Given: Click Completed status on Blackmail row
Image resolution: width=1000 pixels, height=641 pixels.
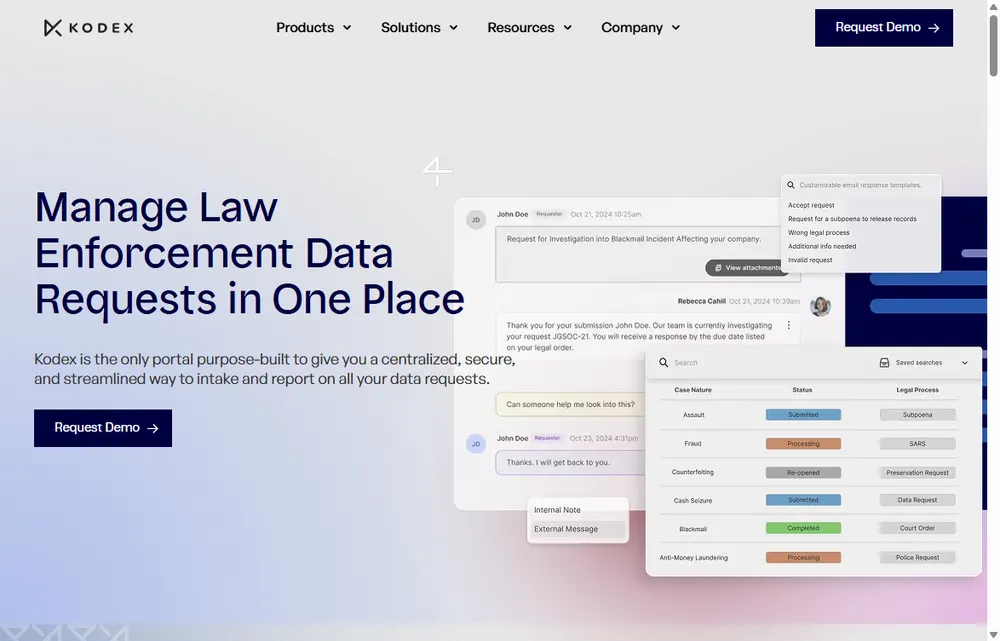Looking at the screenshot, I should (x=803, y=528).
